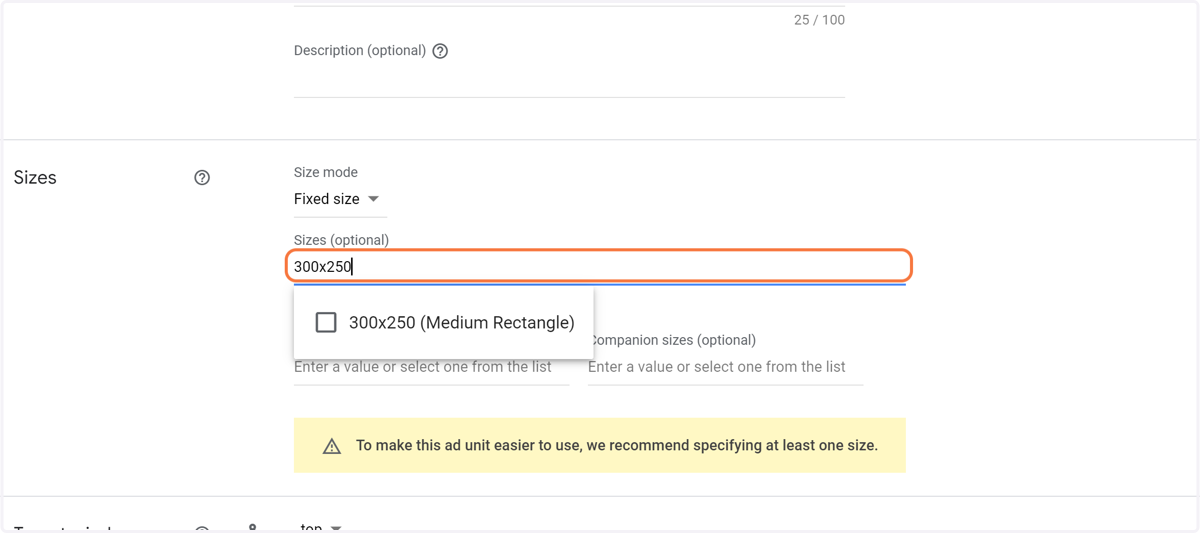Click the Description text field

point(569,81)
